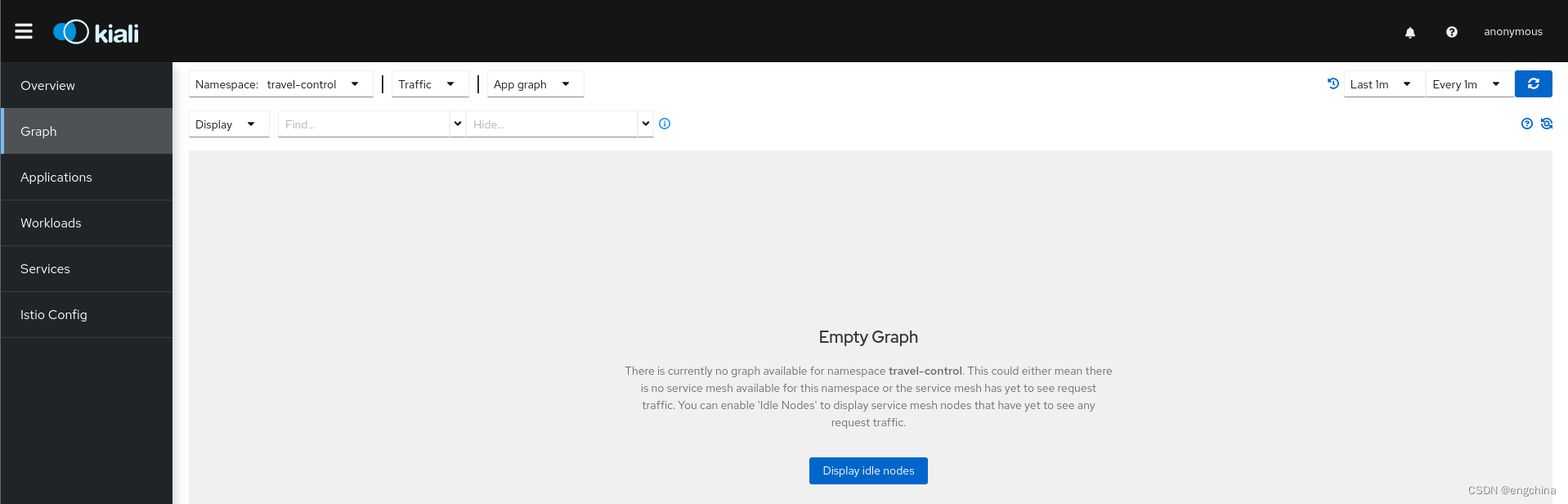Click the replay history icon
This screenshot has width=1568, height=504.
(x=1333, y=83)
